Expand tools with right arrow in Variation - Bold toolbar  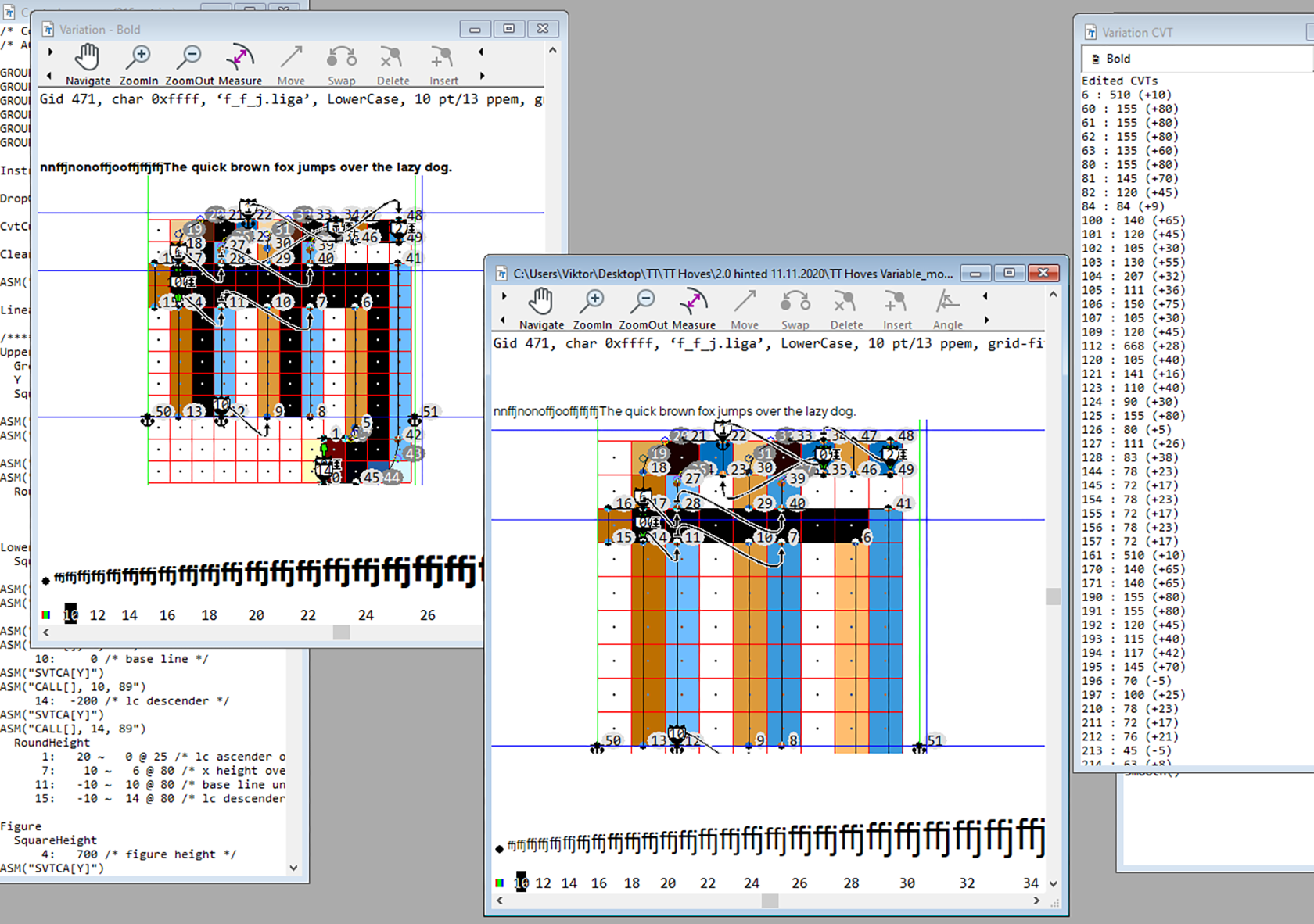51,52
